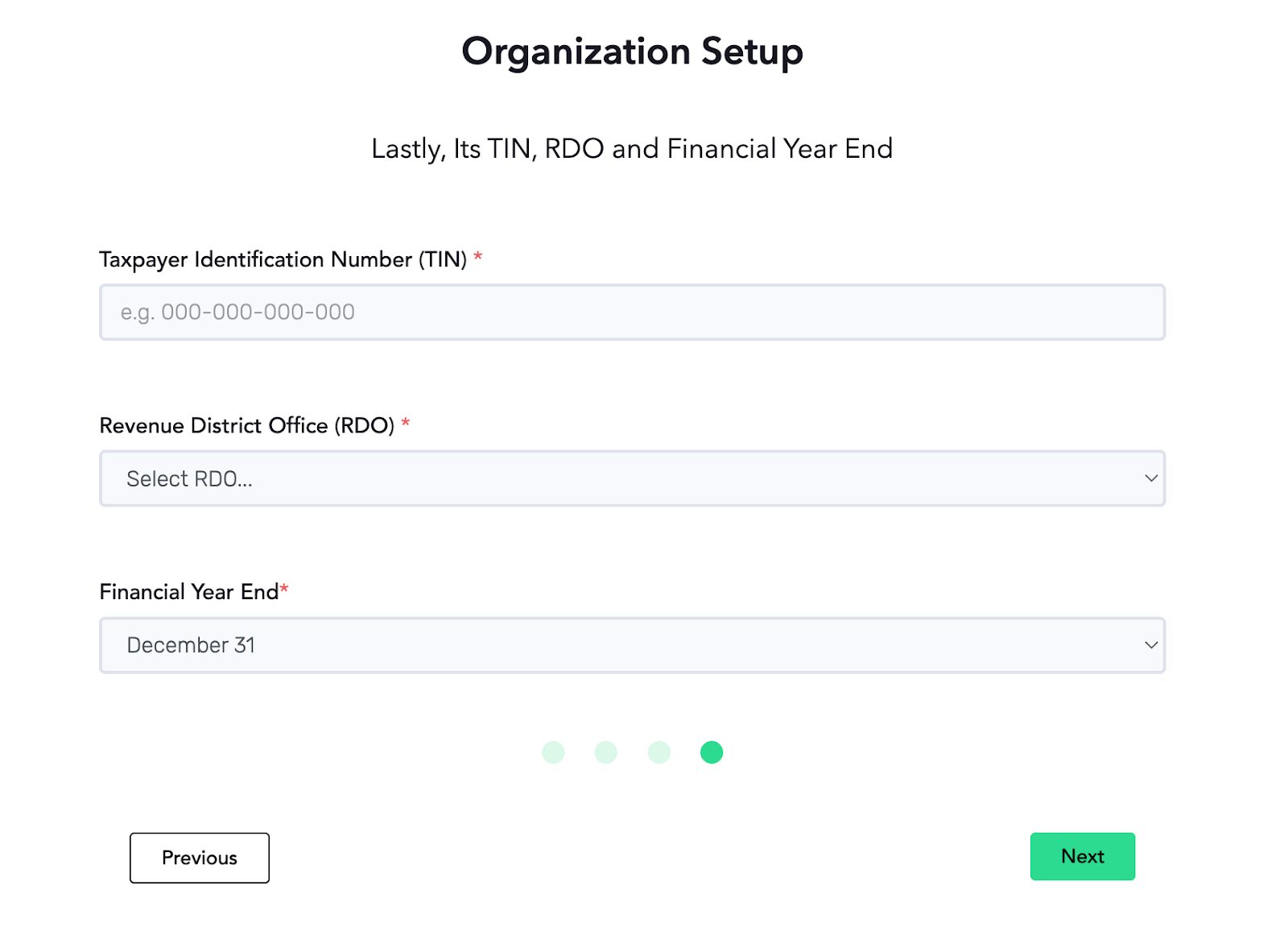
Task: Click the red asterisk next to the TIN label
Action: click(x=477, y=257)
